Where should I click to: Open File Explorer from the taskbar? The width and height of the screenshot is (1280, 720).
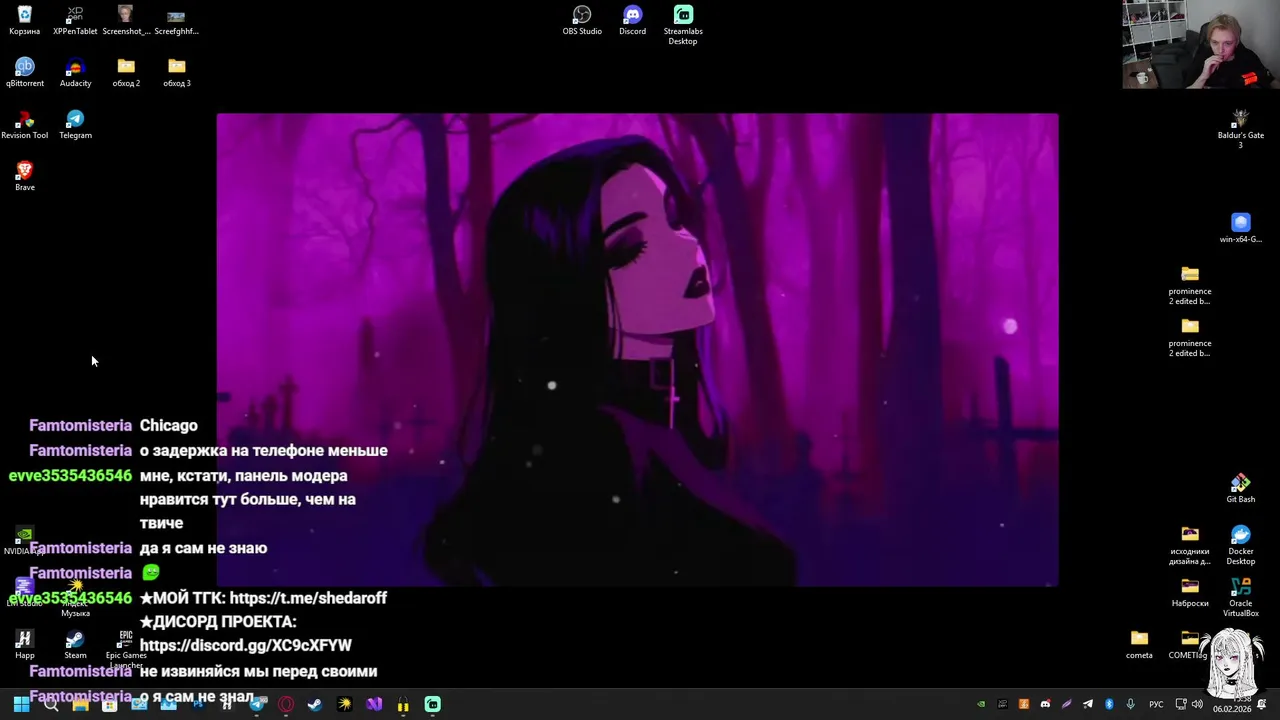[x=80, y=704]
